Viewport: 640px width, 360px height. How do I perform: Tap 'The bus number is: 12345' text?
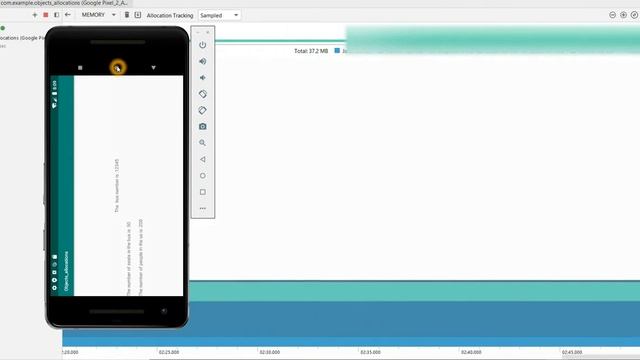(x=117, y=186)
